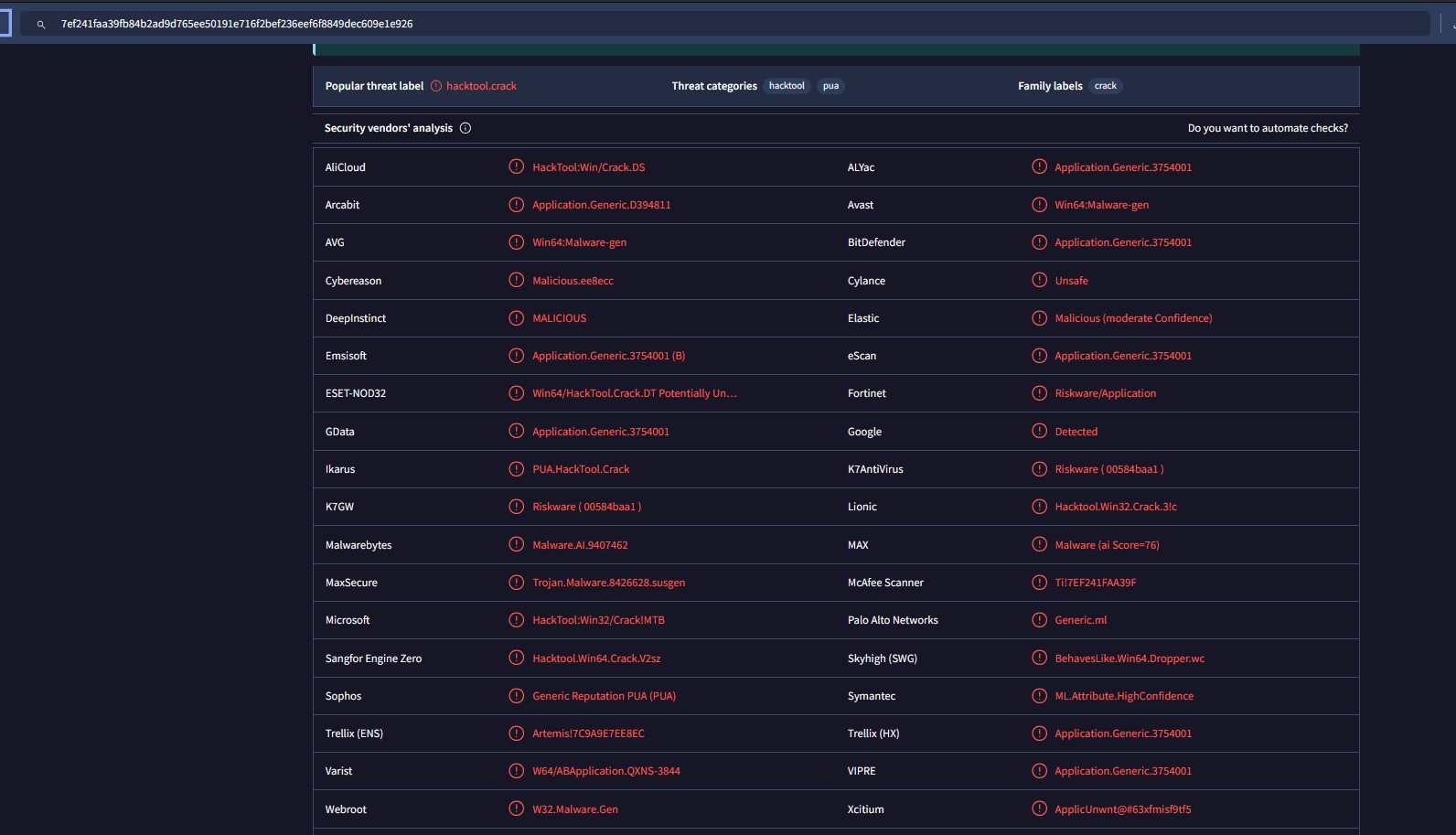
Task: Select Fortinet's Riskware/Application result
Action: pos(1106,393)
